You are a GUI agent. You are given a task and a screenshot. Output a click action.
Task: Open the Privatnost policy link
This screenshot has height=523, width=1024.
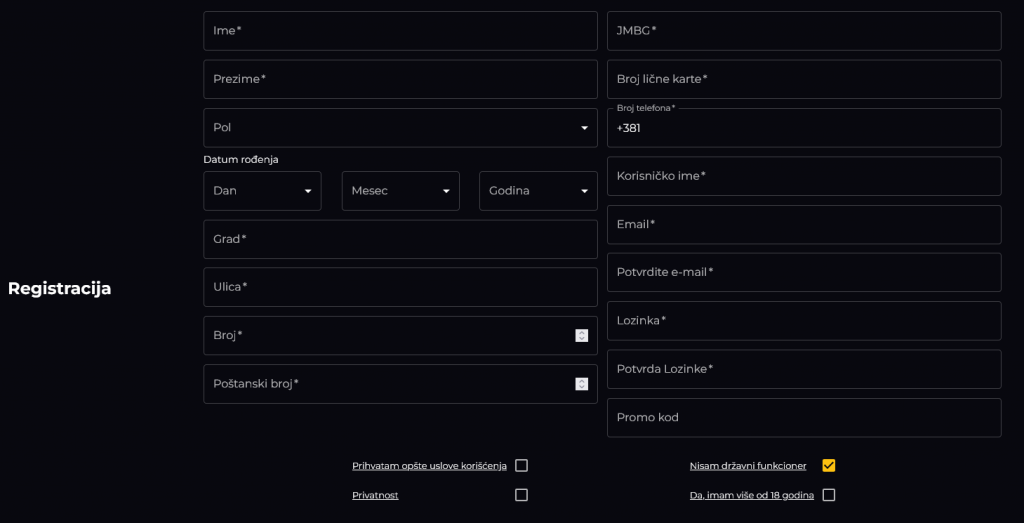375,496
